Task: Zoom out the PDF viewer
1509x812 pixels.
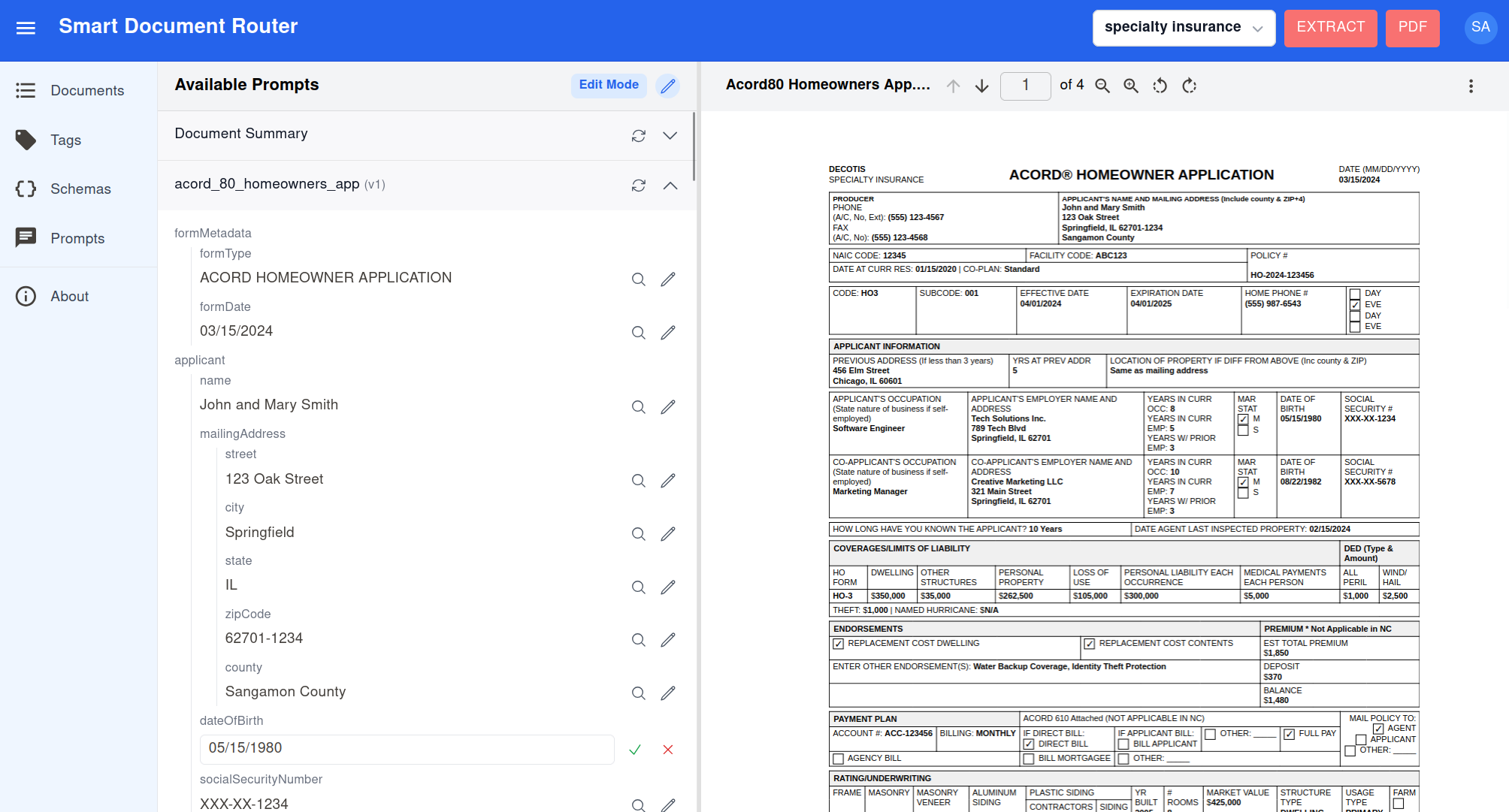Action: (1102, 86)
